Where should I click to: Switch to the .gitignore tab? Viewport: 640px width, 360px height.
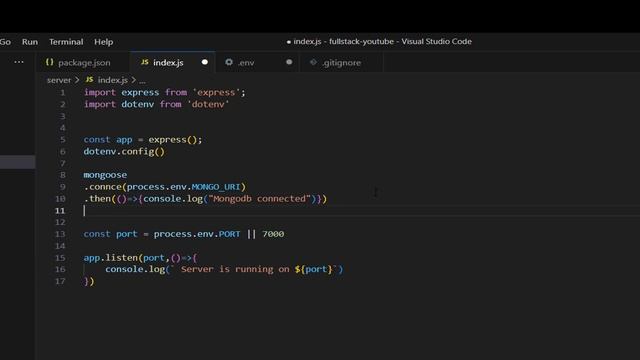tap(341, 62)
